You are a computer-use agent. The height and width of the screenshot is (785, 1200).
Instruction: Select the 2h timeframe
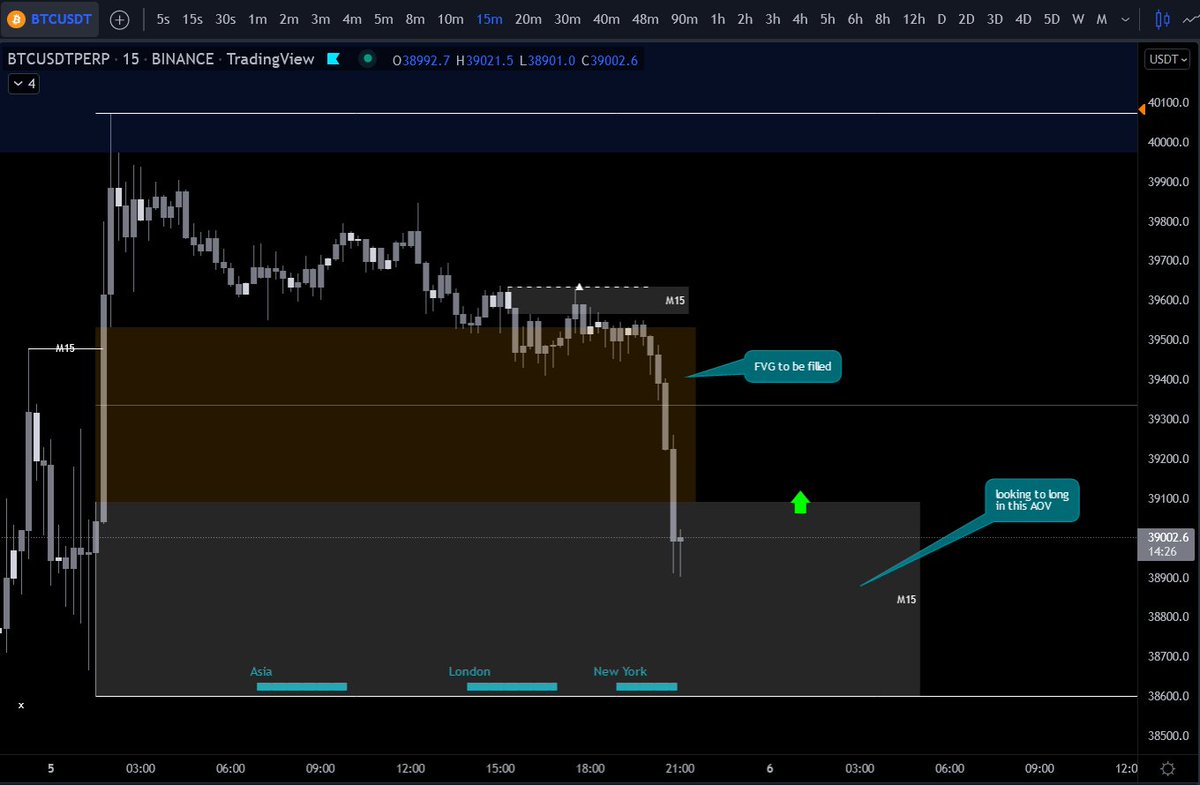745,19
